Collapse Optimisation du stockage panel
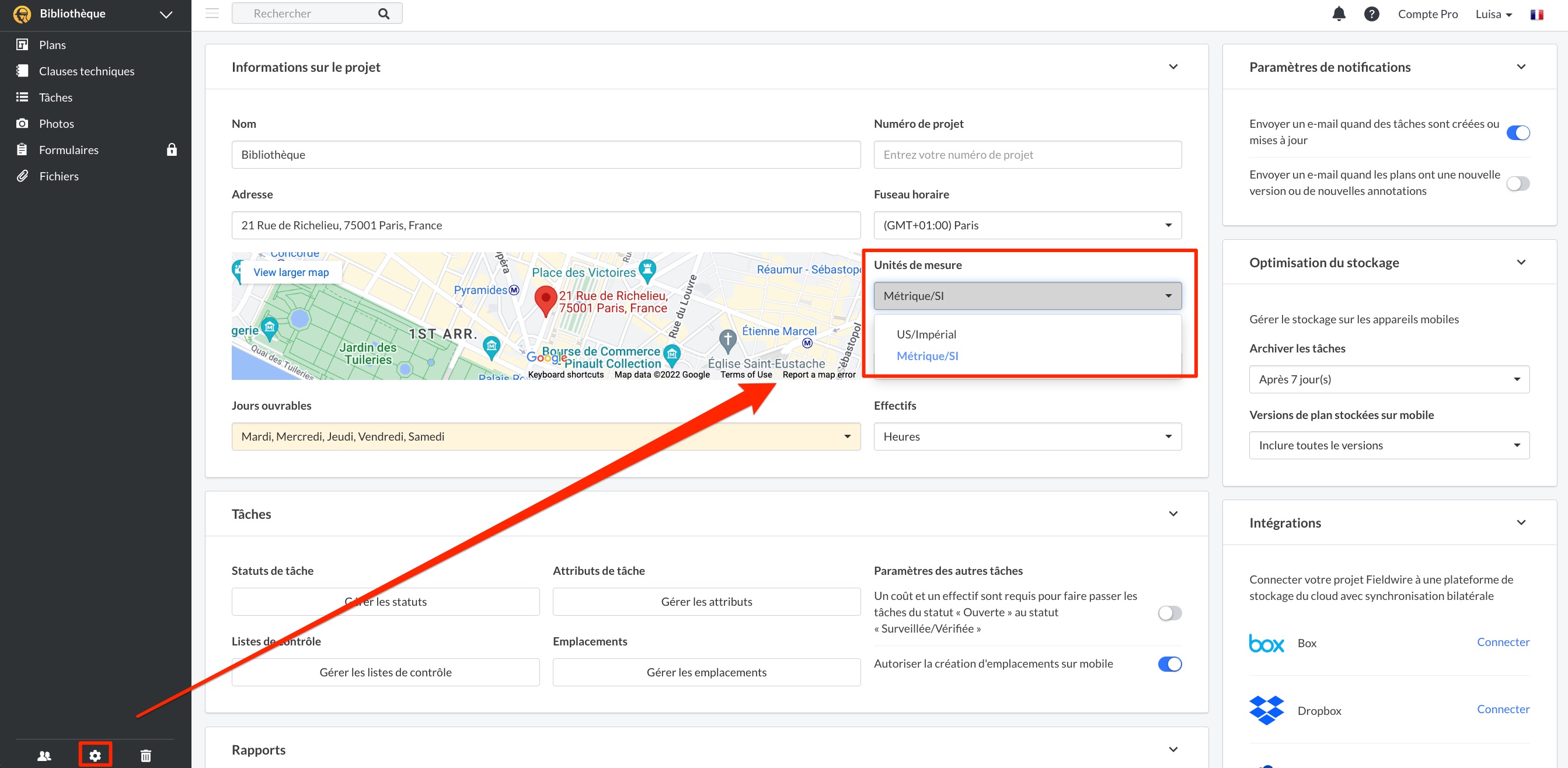 1521,261
